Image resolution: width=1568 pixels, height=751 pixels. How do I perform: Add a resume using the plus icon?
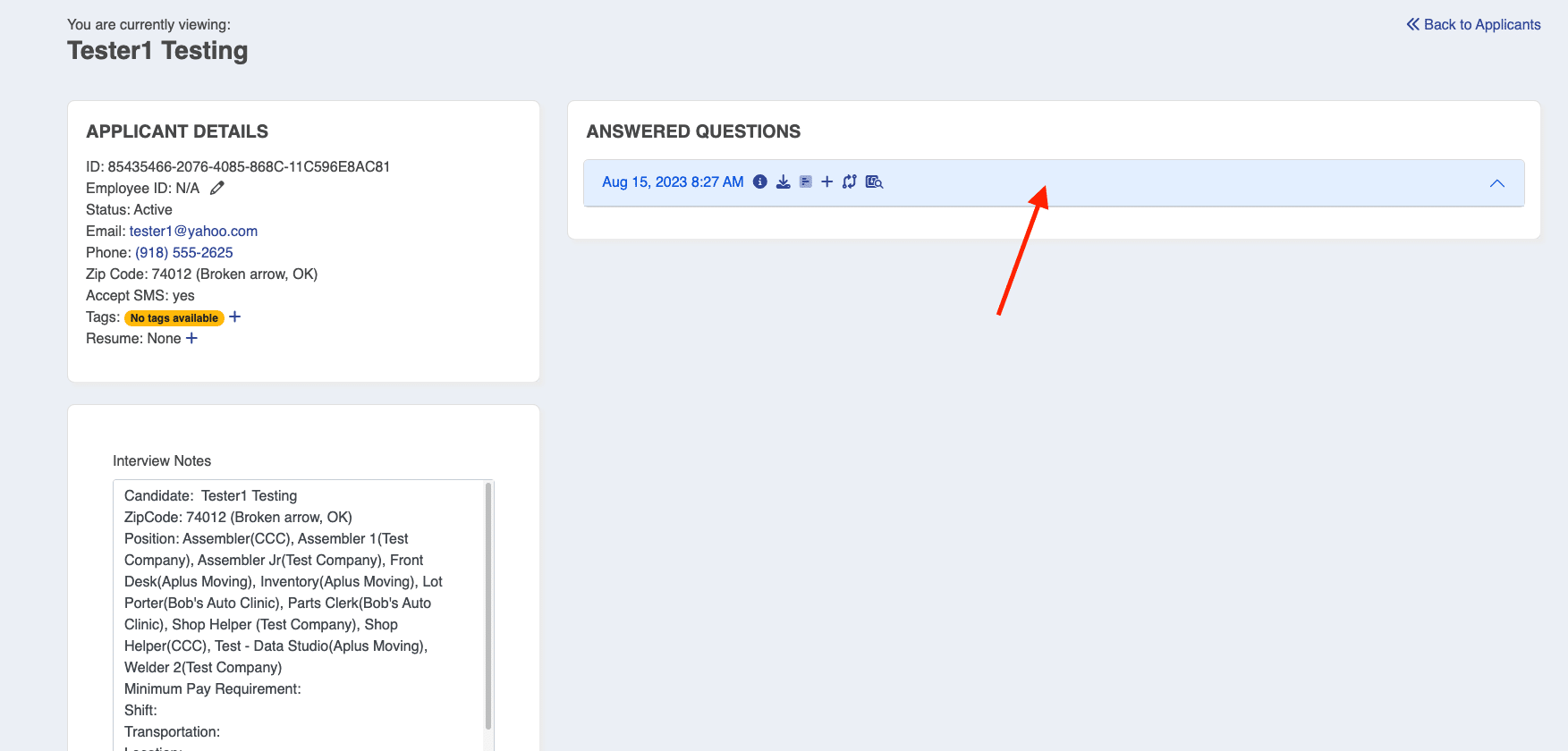tap(191, 338)
